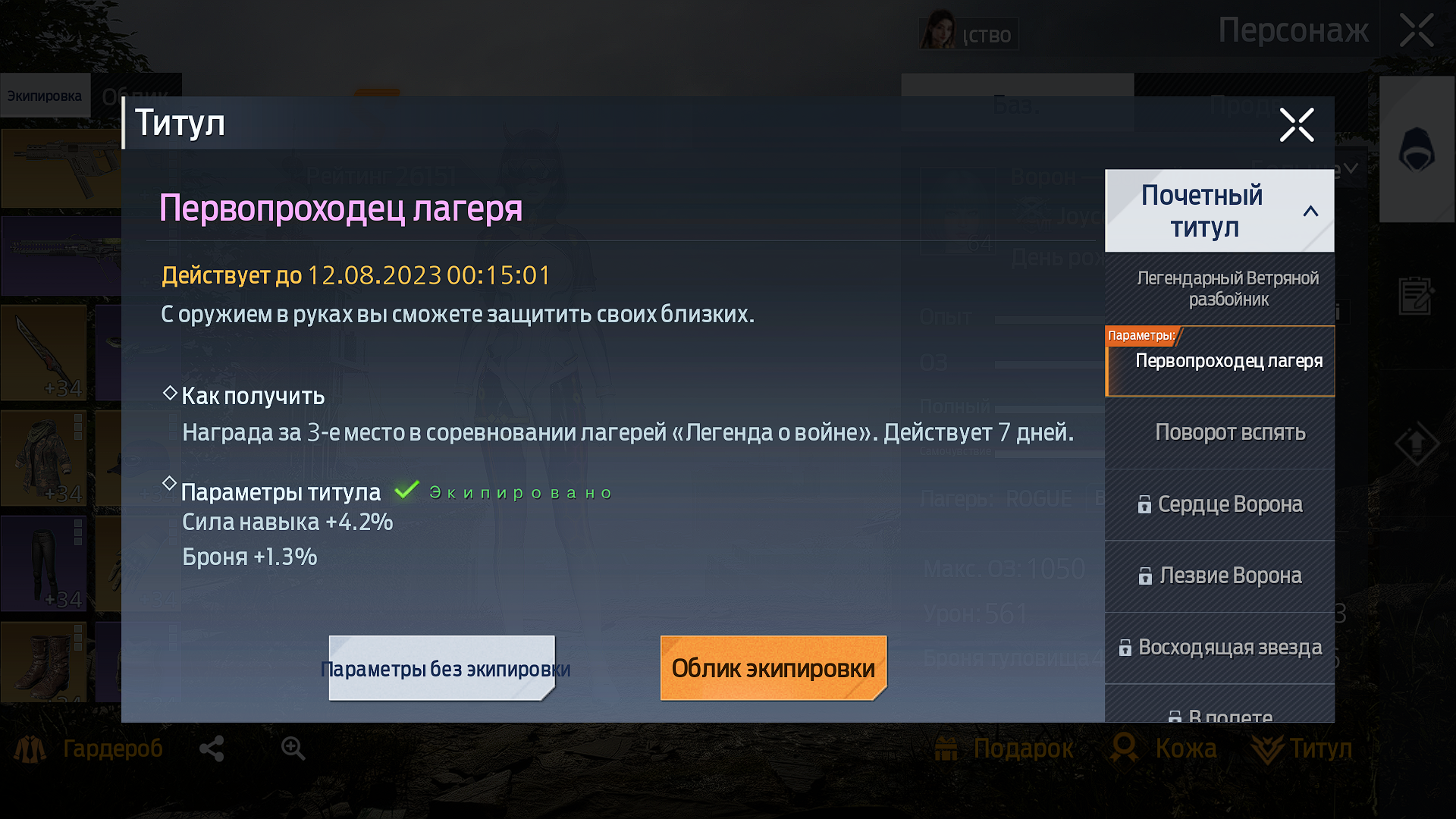The height and width of the screenshot is (819, 1456).
Task: Toggle the green Экипировано checkmark
Action: click(406, 491)
